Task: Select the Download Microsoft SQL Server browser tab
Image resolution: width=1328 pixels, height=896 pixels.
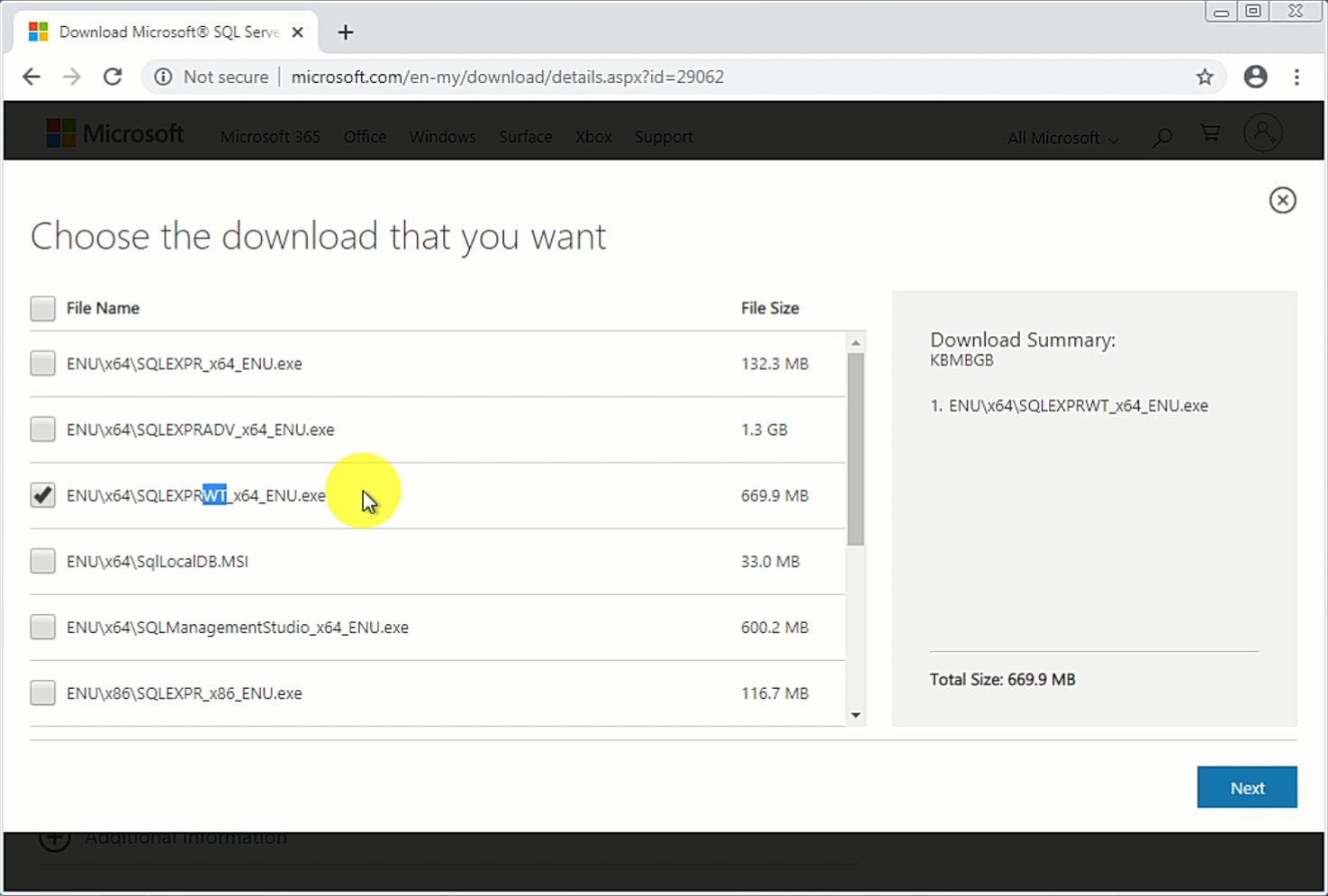Action: [x=167, y=32]
